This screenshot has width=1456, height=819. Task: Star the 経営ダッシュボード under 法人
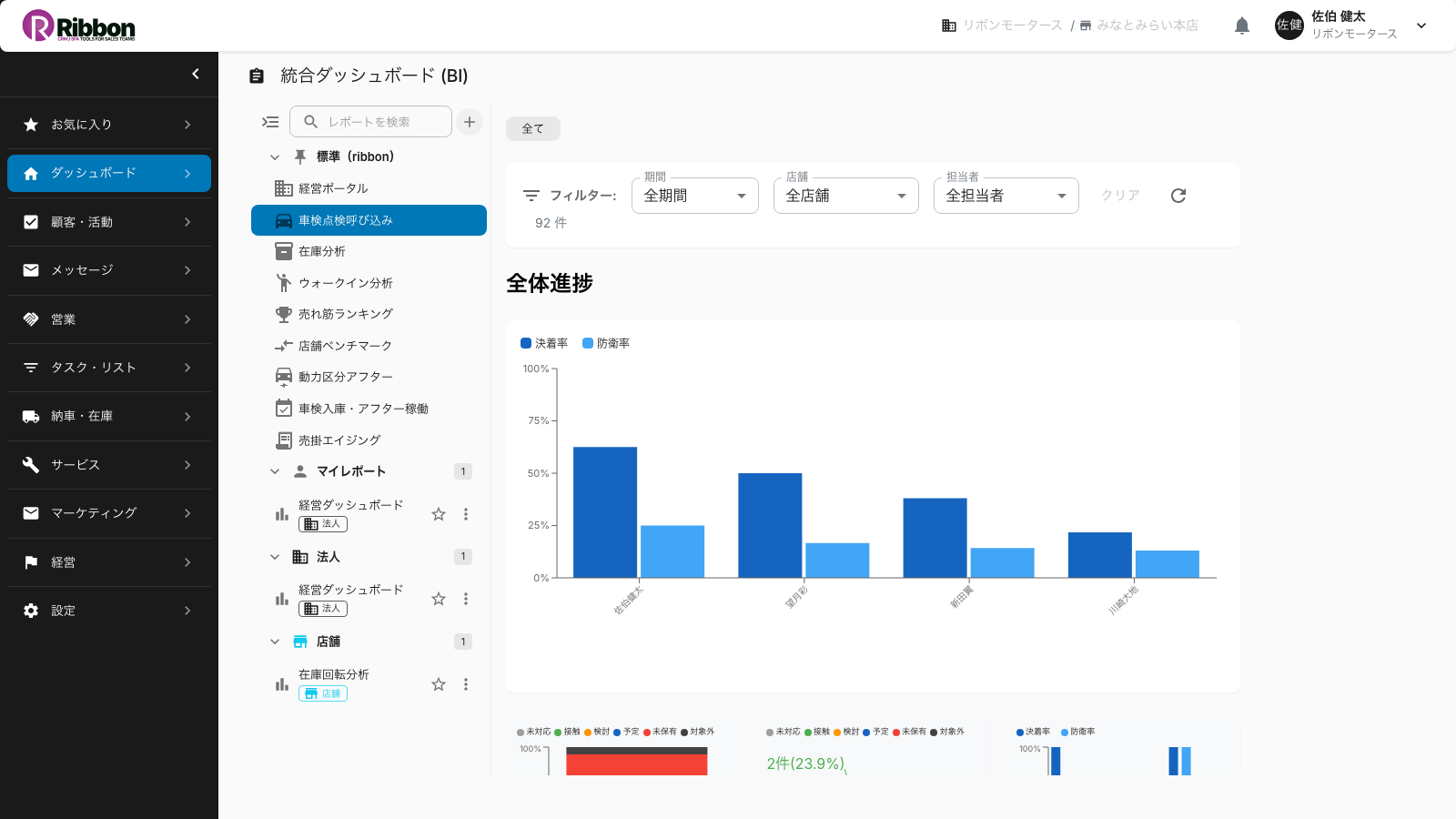439,599
